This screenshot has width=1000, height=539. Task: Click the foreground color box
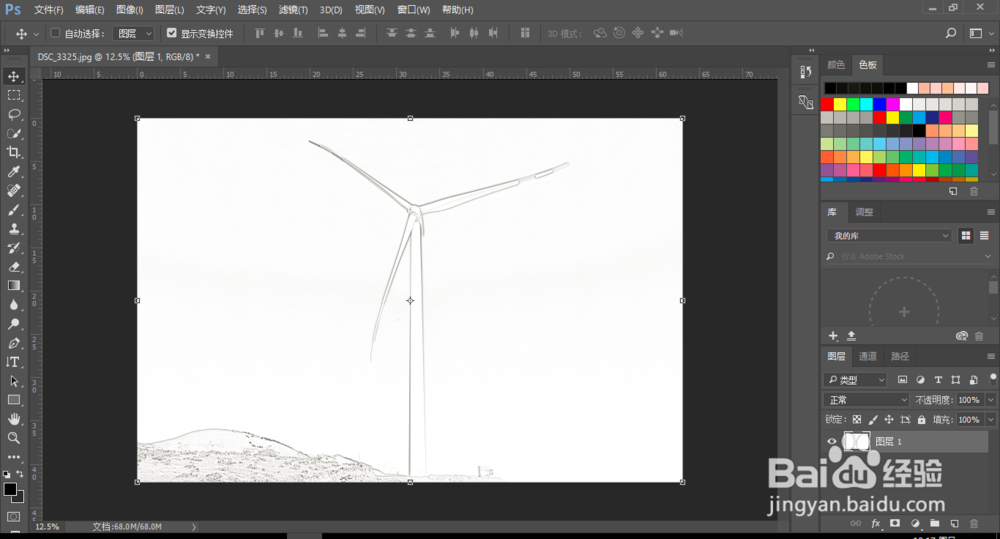pos(10,490)
